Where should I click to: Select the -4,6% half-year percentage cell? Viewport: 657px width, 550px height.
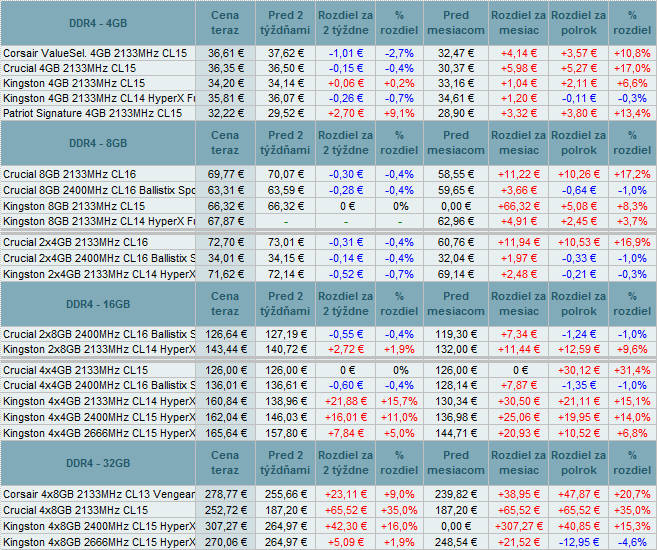click(632, 542)
